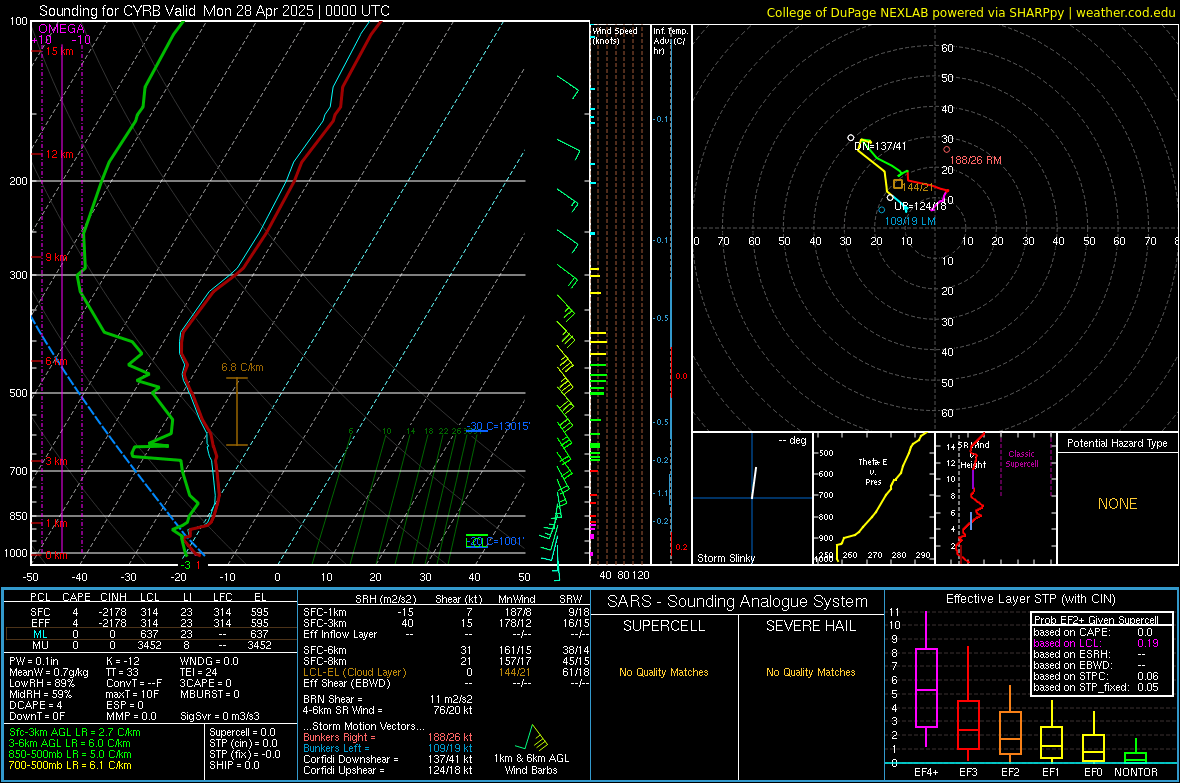The height and width of the screenshot is (783, 1180).
Task: Click the Sfc-3km AGL LR = 2.7 C/km line
Action: click(x=75, y=733)
